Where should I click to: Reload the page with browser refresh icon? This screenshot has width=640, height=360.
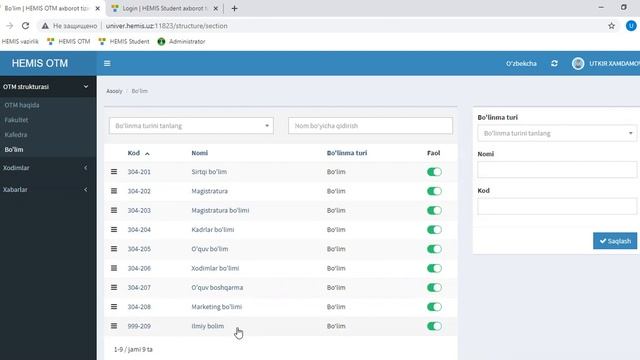point(25,26)
